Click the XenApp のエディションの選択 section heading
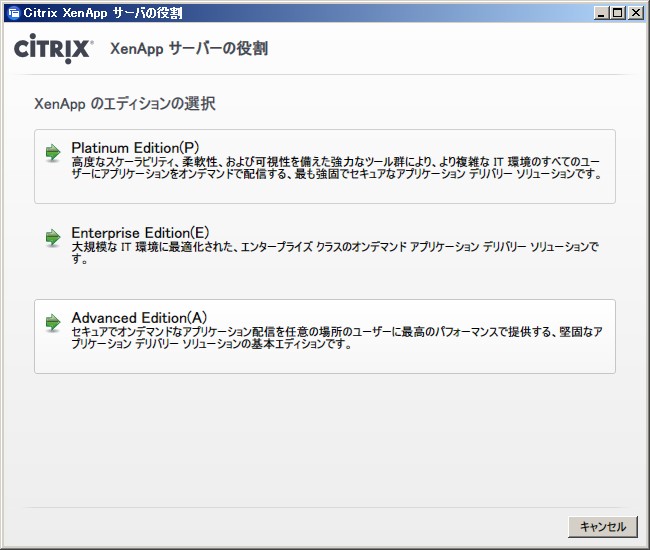The height and width of the screenshot is (550, 650). [x=125, y=103]
